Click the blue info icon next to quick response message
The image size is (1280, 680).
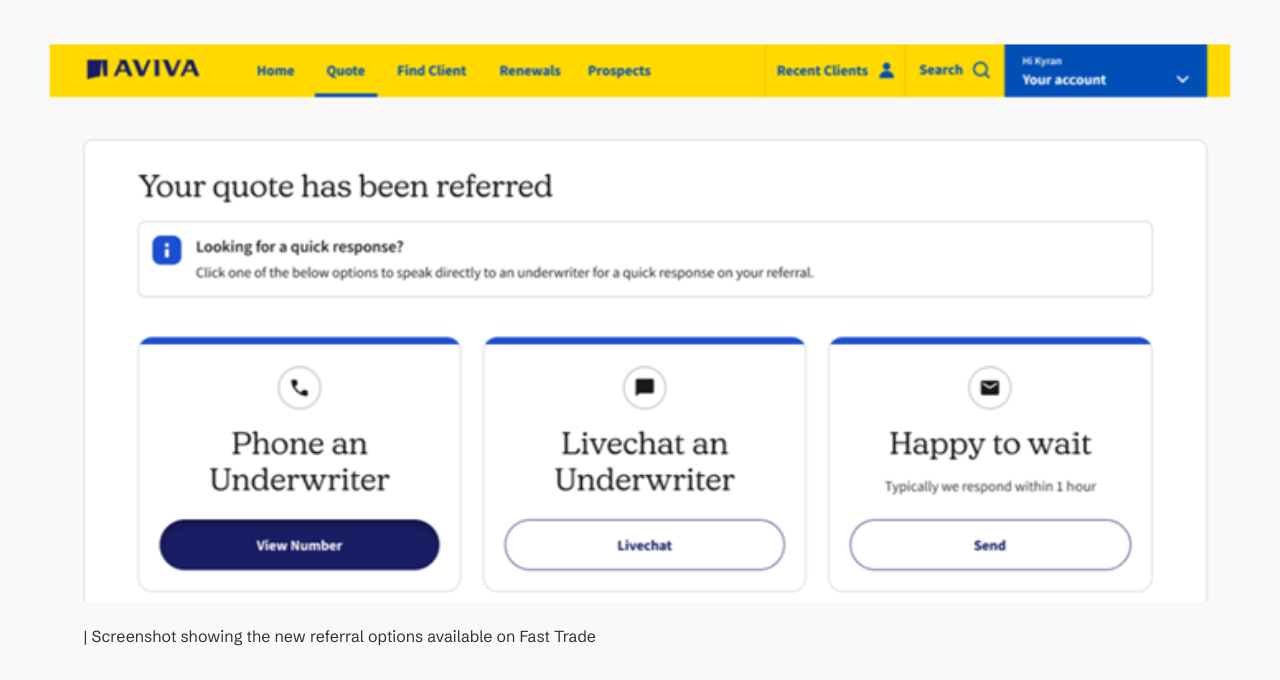(166, 250)
